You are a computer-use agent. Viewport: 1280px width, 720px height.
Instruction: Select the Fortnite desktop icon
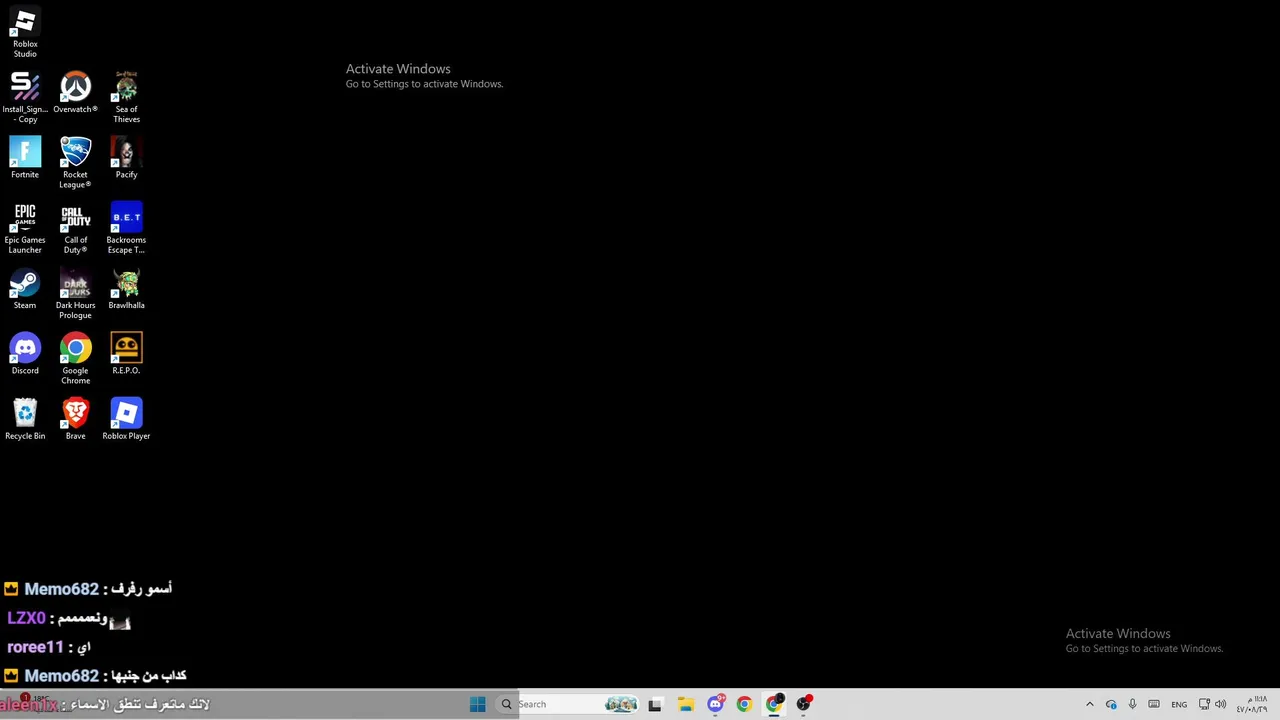coord(25,158)
